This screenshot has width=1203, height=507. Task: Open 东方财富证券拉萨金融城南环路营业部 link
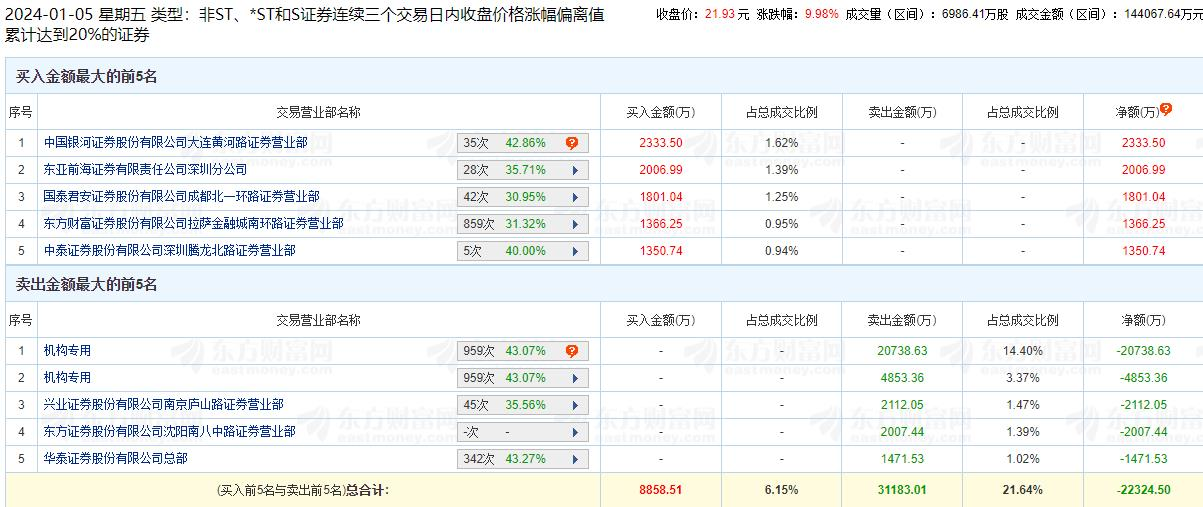pyautogui.click(x=193, y=224)
